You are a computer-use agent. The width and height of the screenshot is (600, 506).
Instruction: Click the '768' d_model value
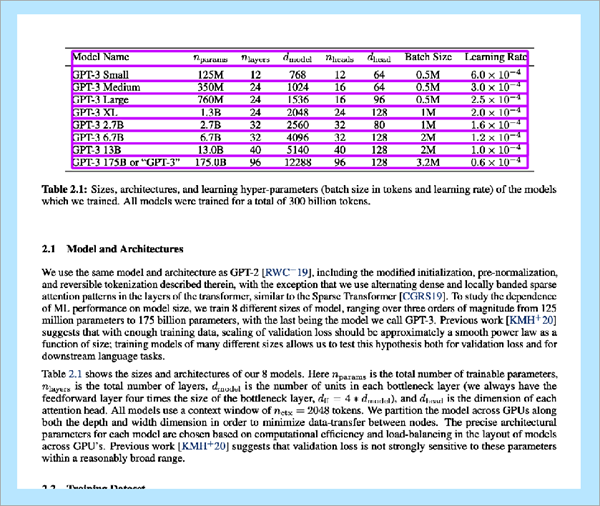coord(298,75)
